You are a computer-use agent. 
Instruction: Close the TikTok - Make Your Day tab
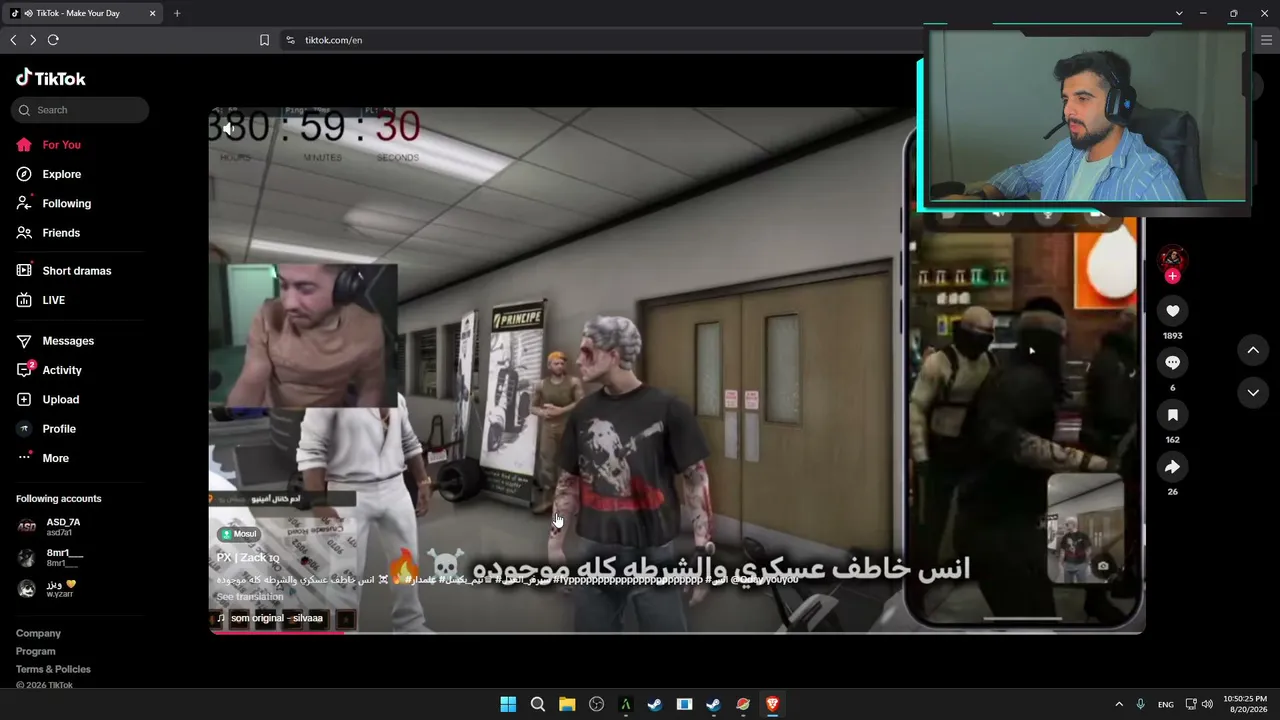(x=152, y=13)
